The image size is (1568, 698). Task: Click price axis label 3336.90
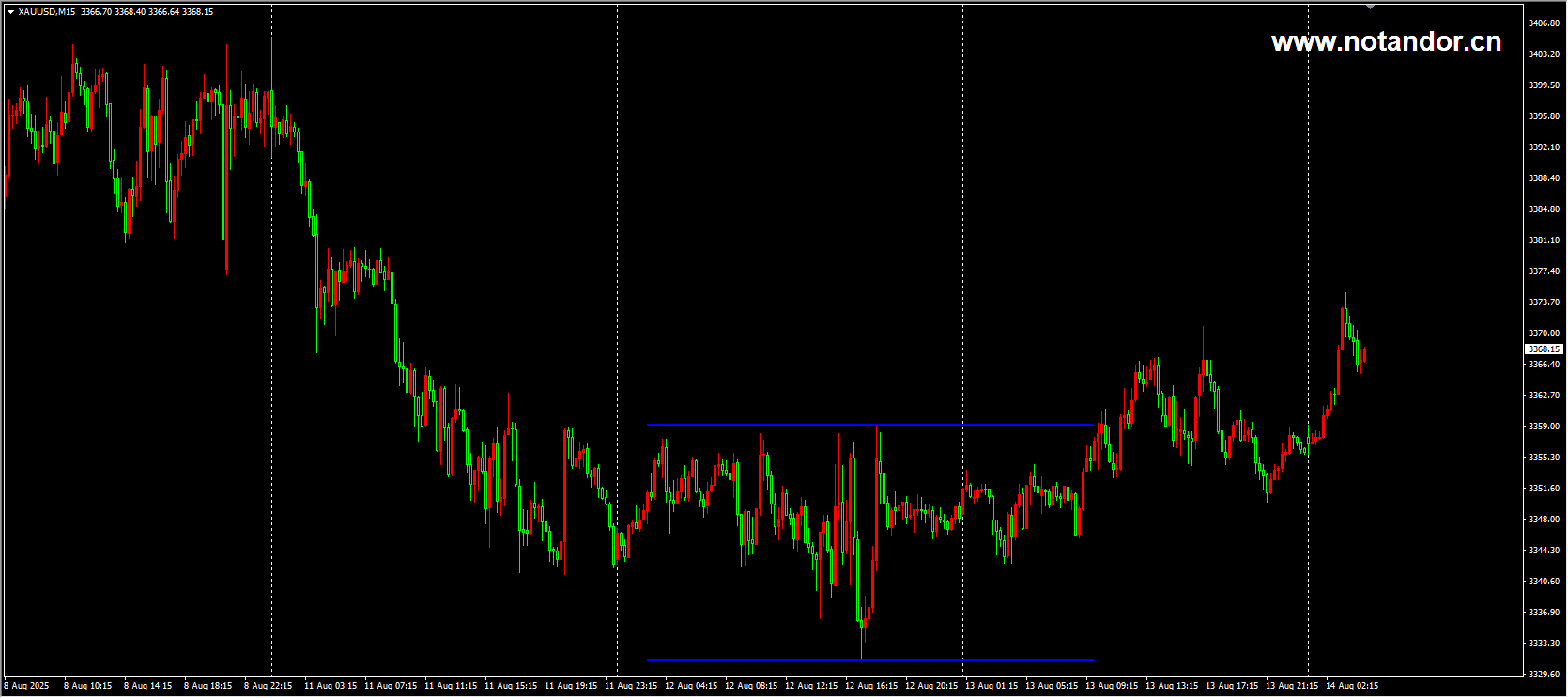(x=1545, y=613)
